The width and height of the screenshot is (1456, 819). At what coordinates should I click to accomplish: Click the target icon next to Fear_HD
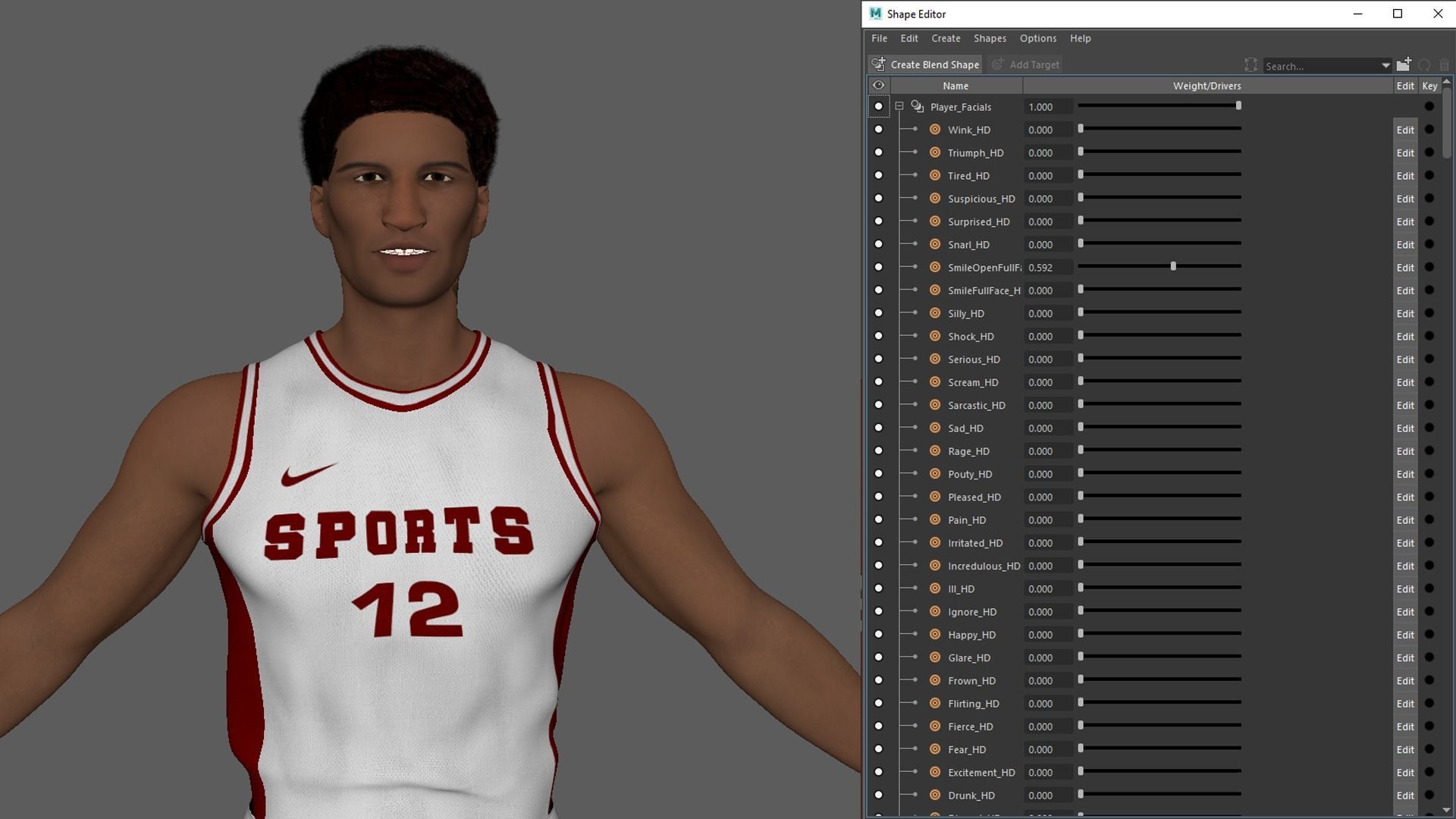click(x=935, y=749)
